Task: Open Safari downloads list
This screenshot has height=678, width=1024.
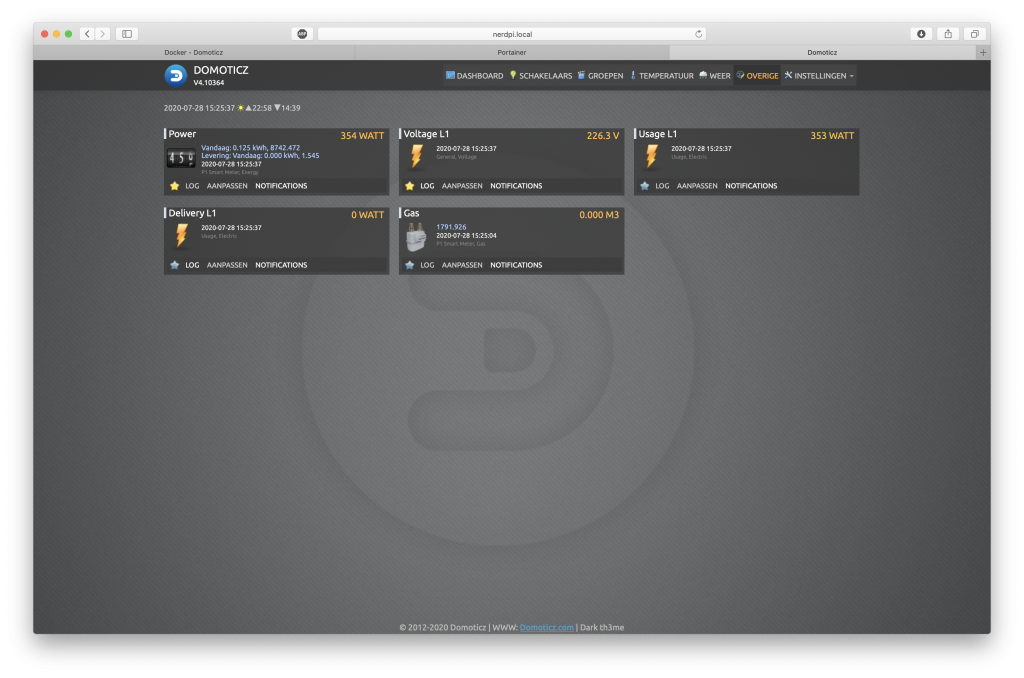Action: [921, 34]
